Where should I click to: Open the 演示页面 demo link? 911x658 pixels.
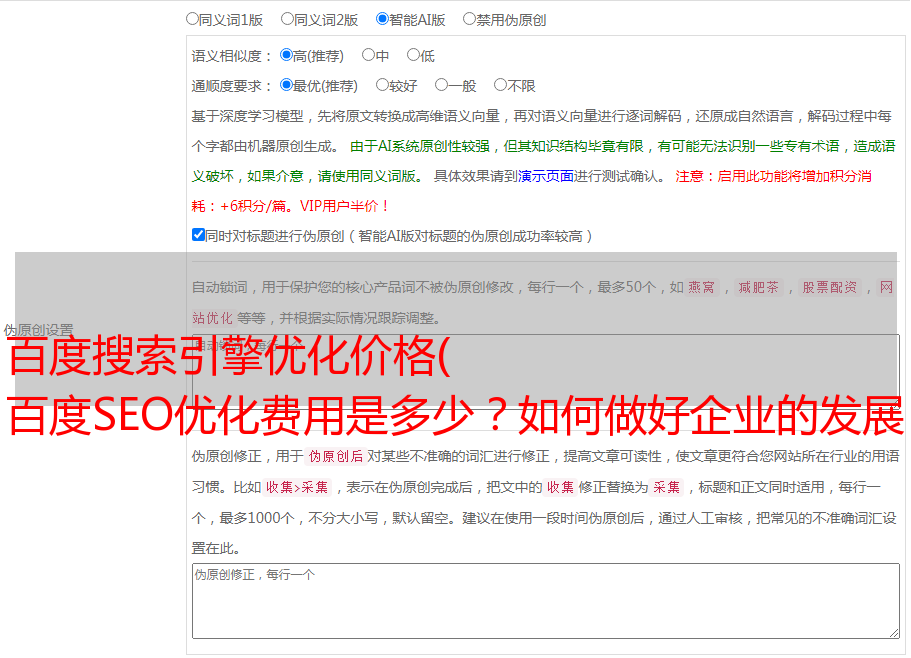pos(546,176)
